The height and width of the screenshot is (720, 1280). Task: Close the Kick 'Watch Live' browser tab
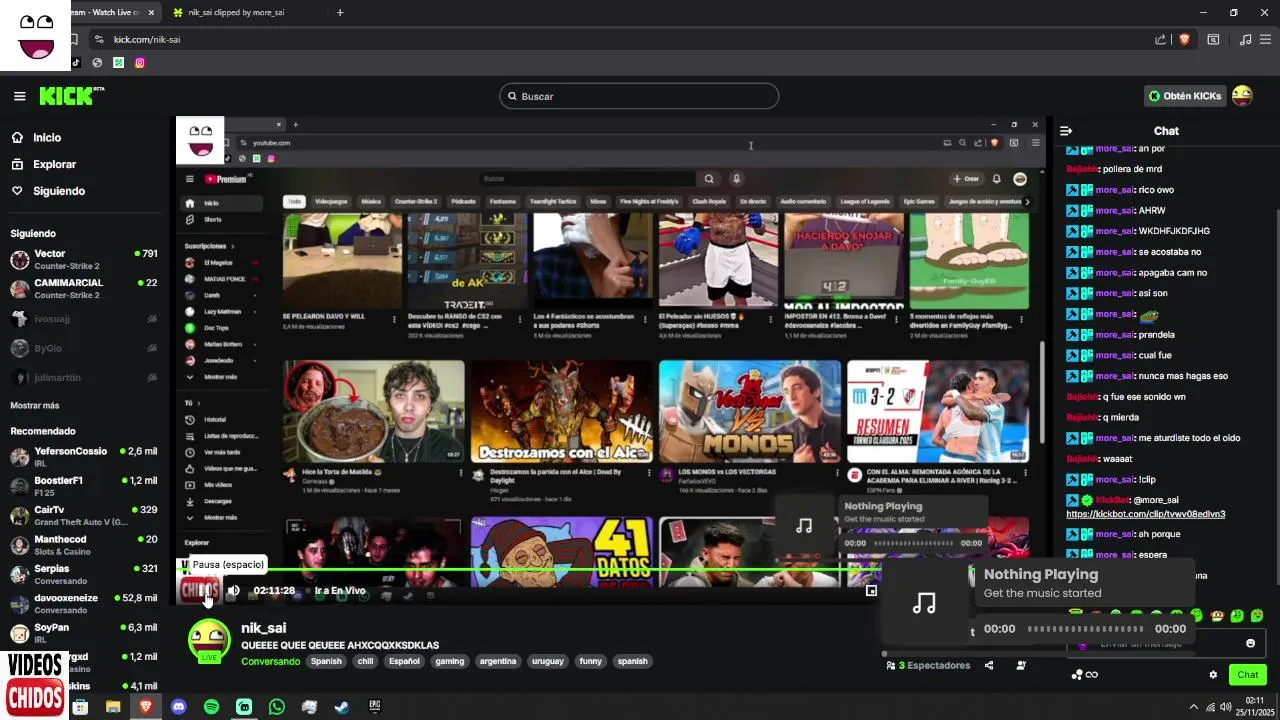[151, 12]
